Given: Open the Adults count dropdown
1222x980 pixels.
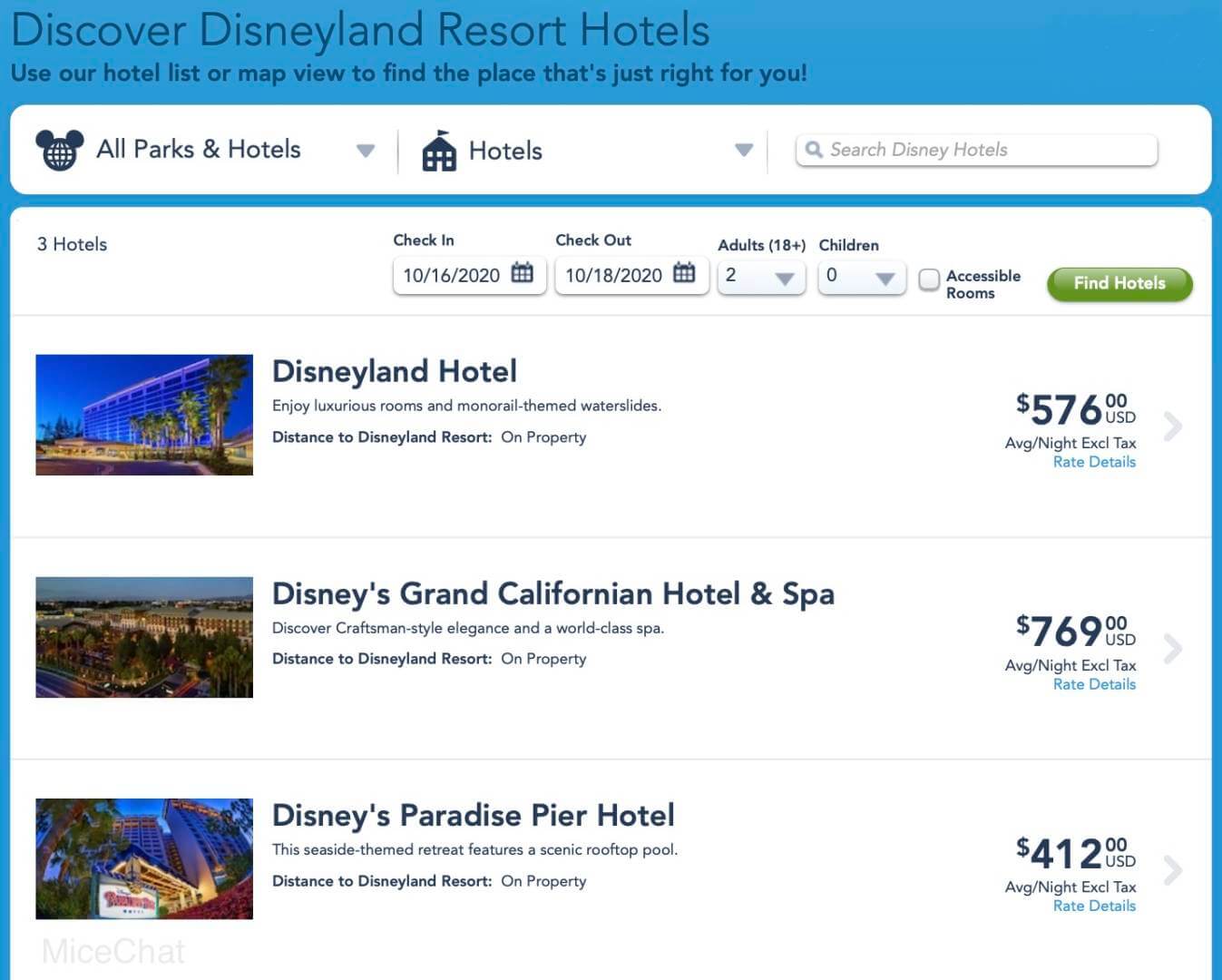Looking at the screenshot, I should point(761,276).
